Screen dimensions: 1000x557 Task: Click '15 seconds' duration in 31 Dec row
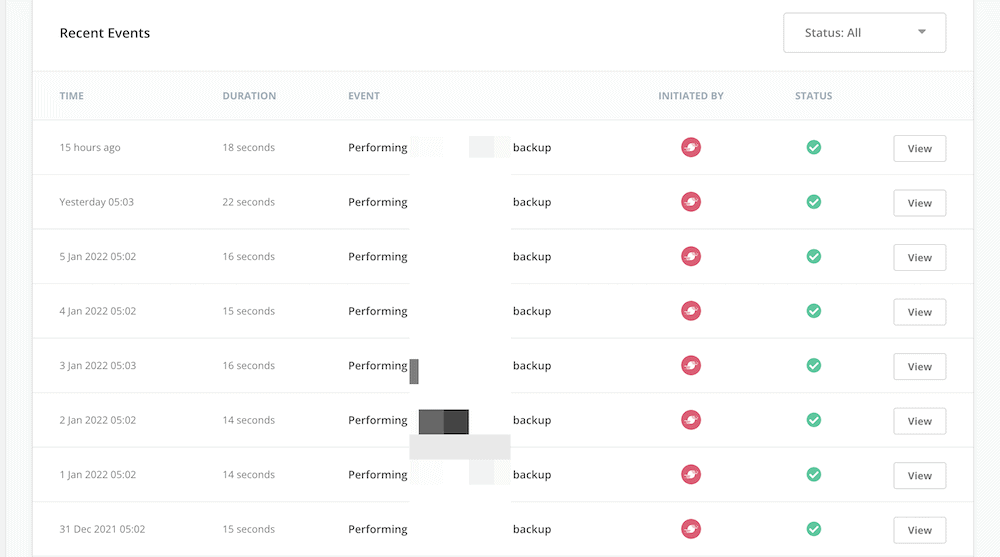(249, 529)
